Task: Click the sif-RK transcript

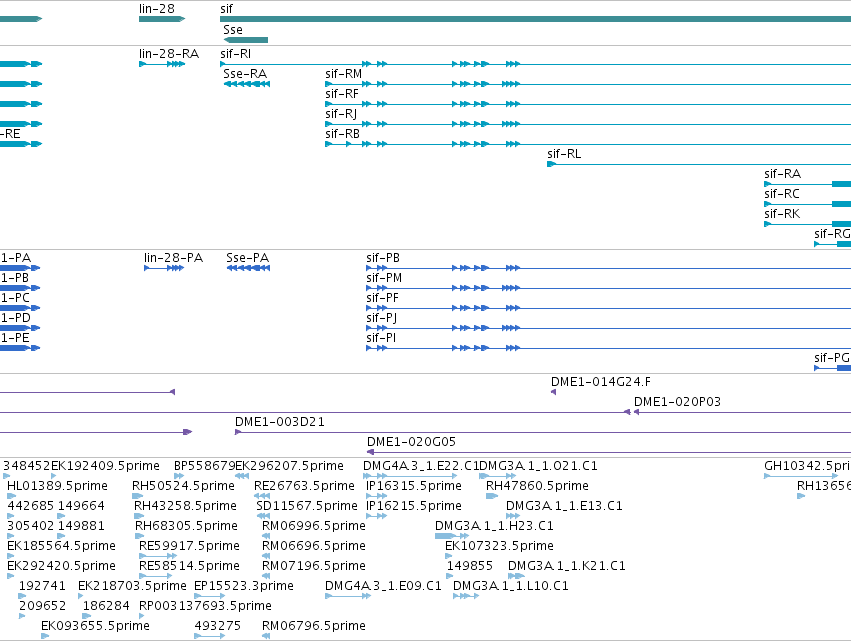Action: [x=808, y=224]
